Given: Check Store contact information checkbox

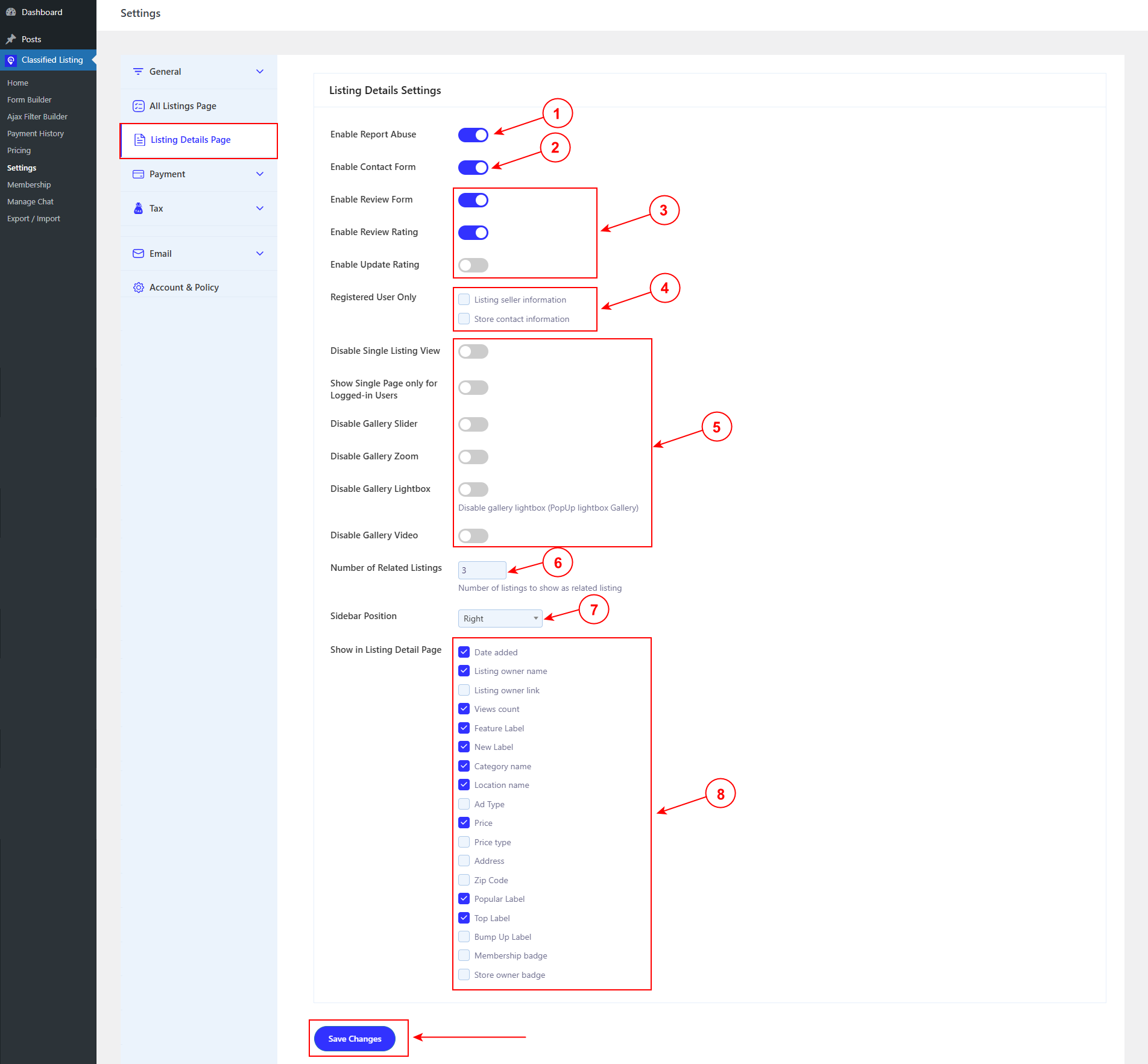Looking at the screenshot, I should (x=464, y=319).
